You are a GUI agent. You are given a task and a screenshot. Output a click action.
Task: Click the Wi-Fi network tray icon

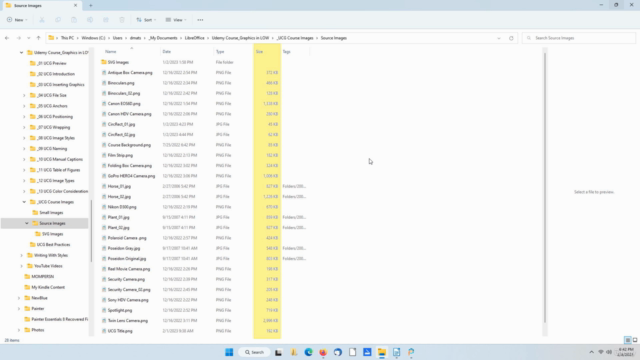point(601,352)
